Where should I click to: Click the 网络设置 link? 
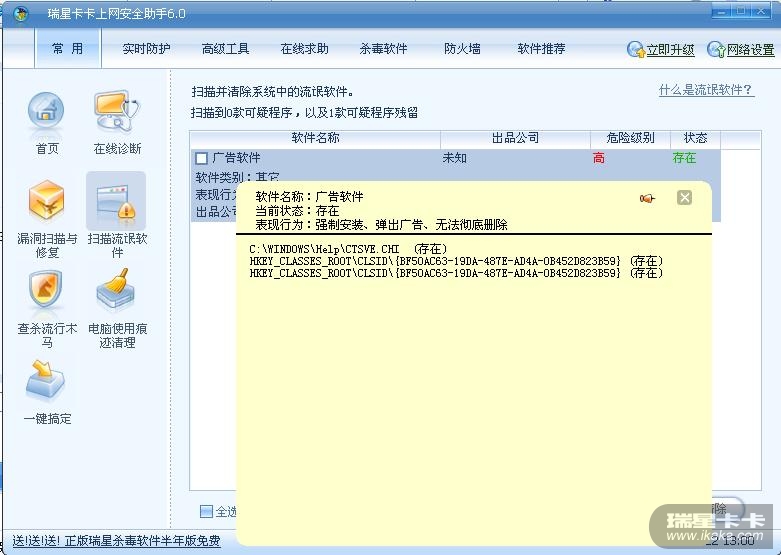coord(751,50)
